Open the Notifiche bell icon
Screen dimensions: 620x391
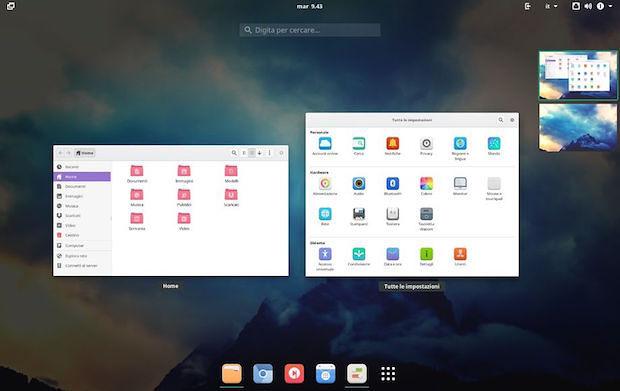[392, 144]
